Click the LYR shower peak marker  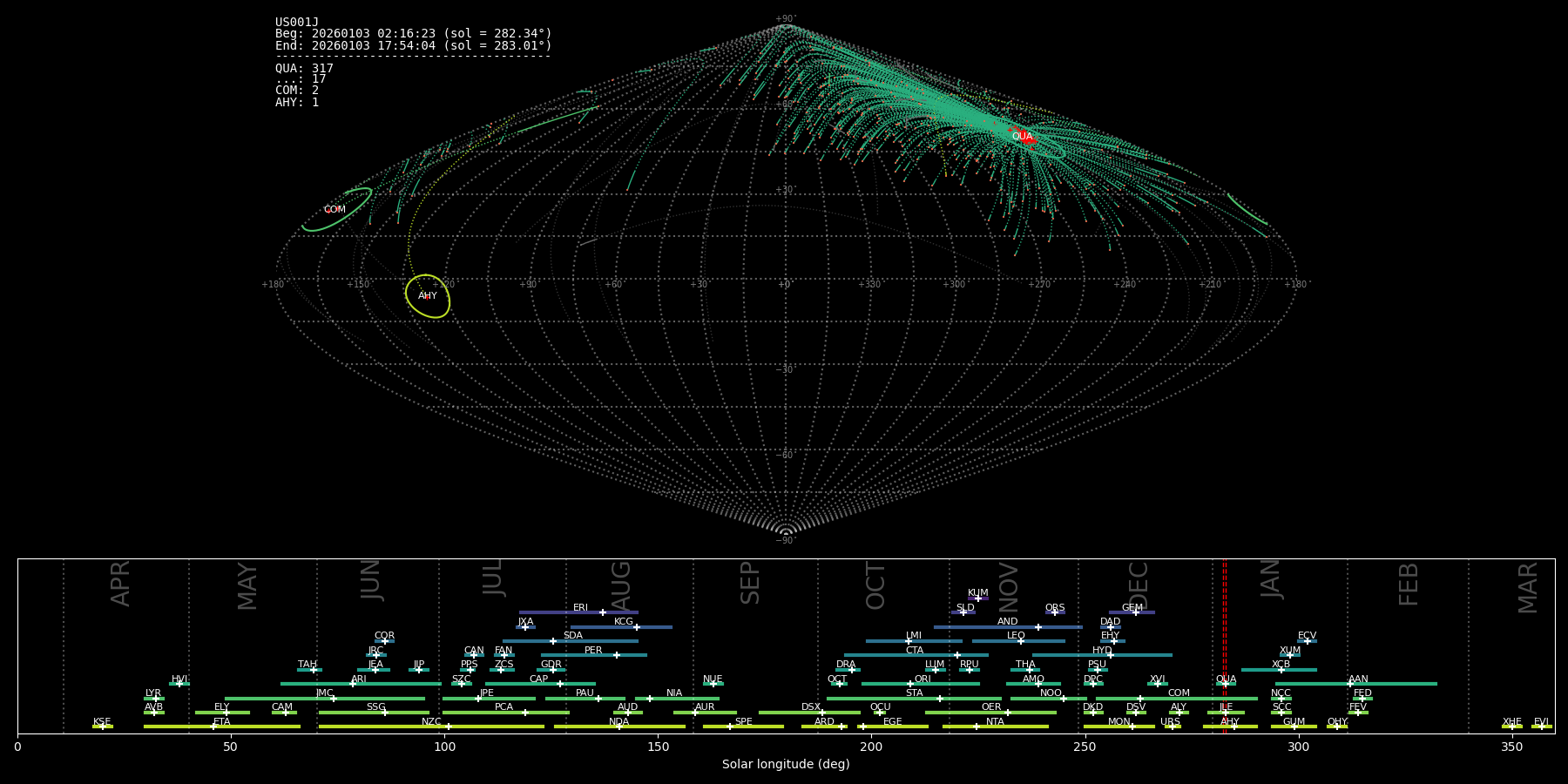click(x=156, y=698)
